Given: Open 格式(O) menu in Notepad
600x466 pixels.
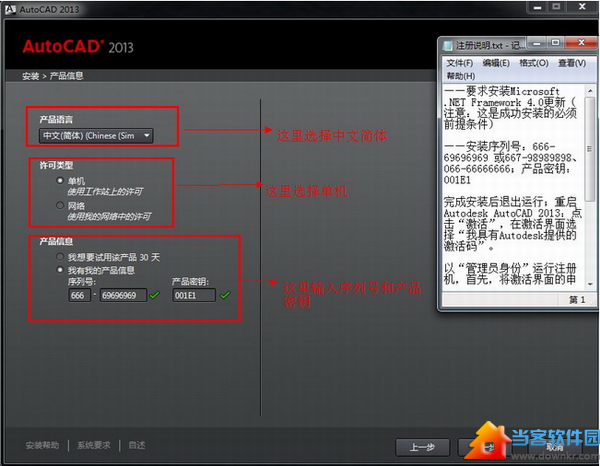Looking at the screenshot, I should pos(534,63).
